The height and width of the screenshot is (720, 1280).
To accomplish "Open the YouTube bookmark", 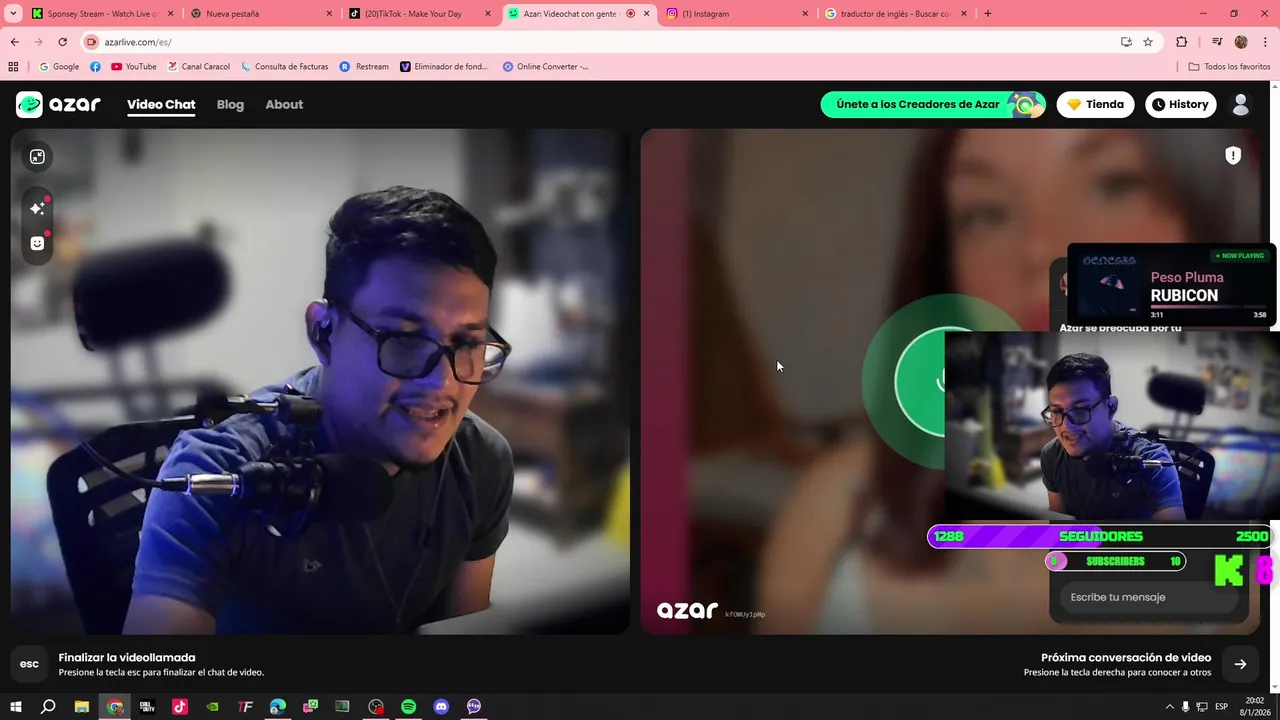I will coord(134,67).
